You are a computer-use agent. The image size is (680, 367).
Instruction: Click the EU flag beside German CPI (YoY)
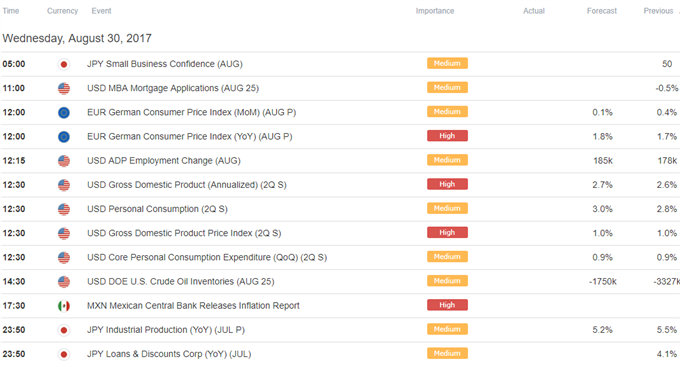[x=64, y=137]
